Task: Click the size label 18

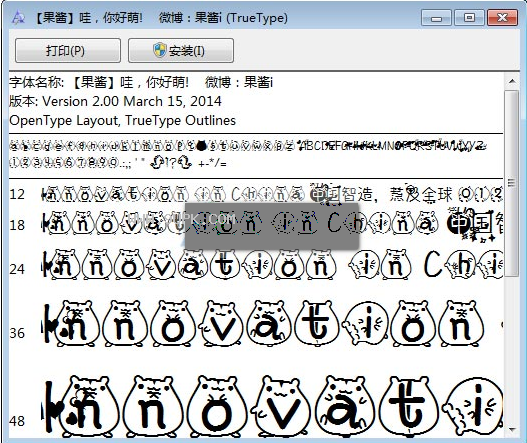Action: click(x=17, y=225)
